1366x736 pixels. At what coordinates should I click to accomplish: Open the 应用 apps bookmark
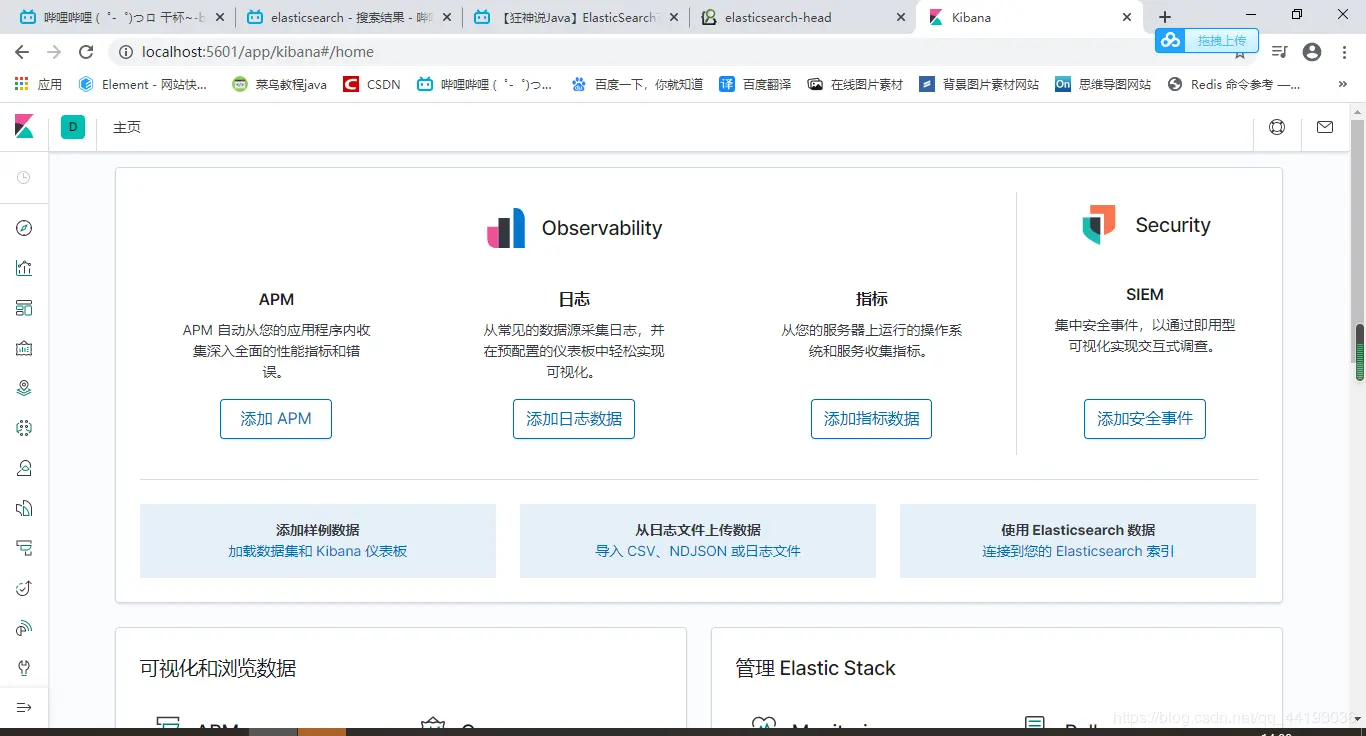pos(38,85)
